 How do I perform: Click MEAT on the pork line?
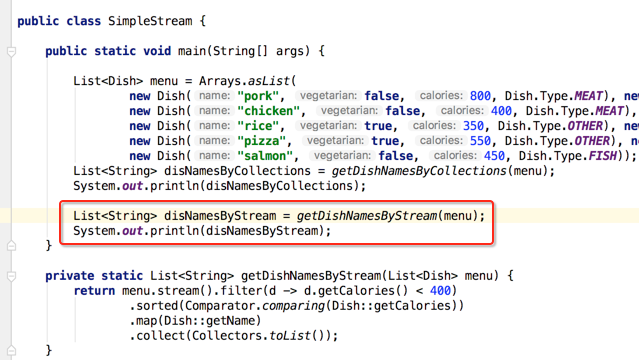pos(588,96)
